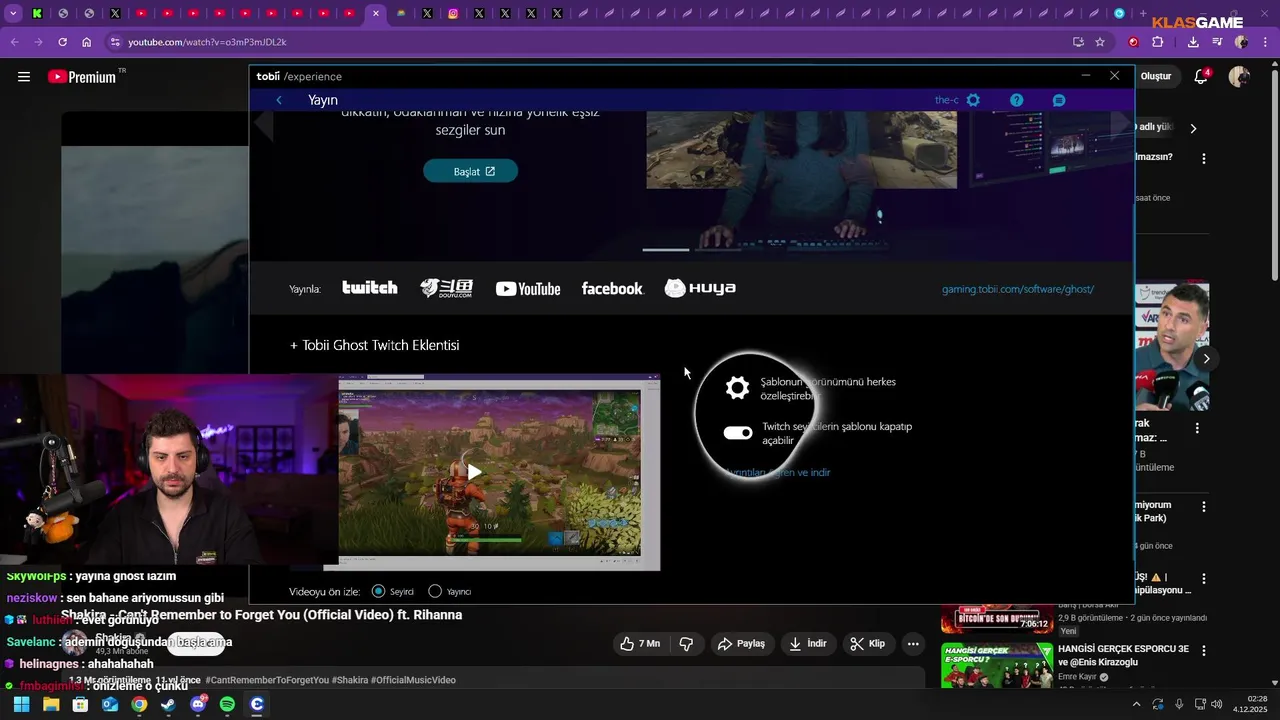
Task: Open HANGİSİ GERÇEK E-SPORCU video thumbnail
Action: coord(996,665)
